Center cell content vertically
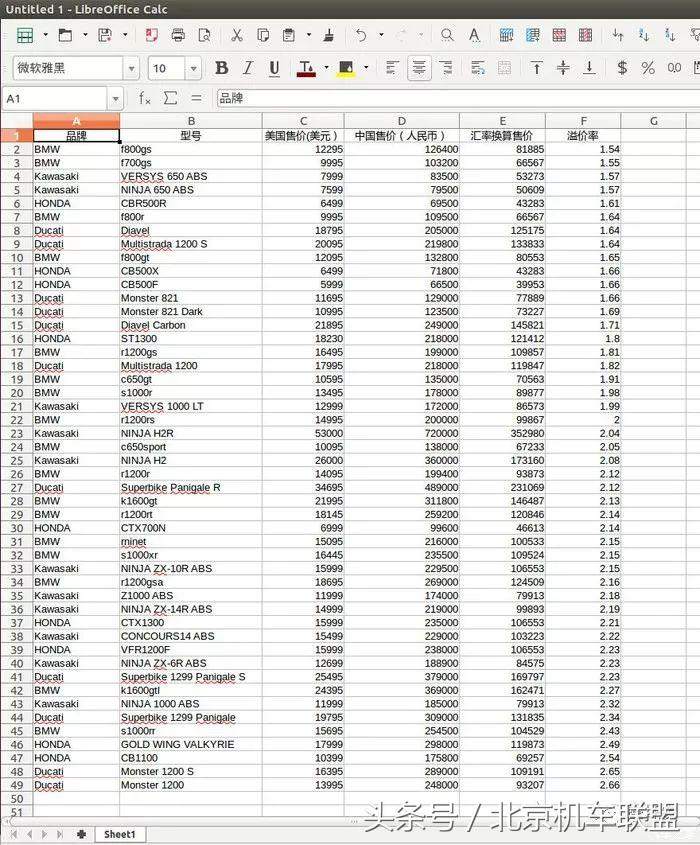This screenshot has width=700, height=845. tap(563, 68)
